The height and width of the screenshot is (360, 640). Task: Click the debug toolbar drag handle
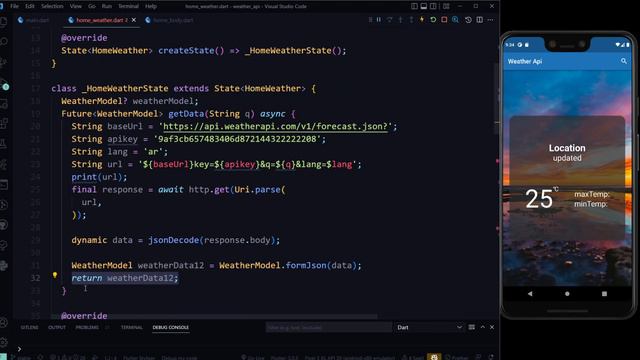(370, 20)
